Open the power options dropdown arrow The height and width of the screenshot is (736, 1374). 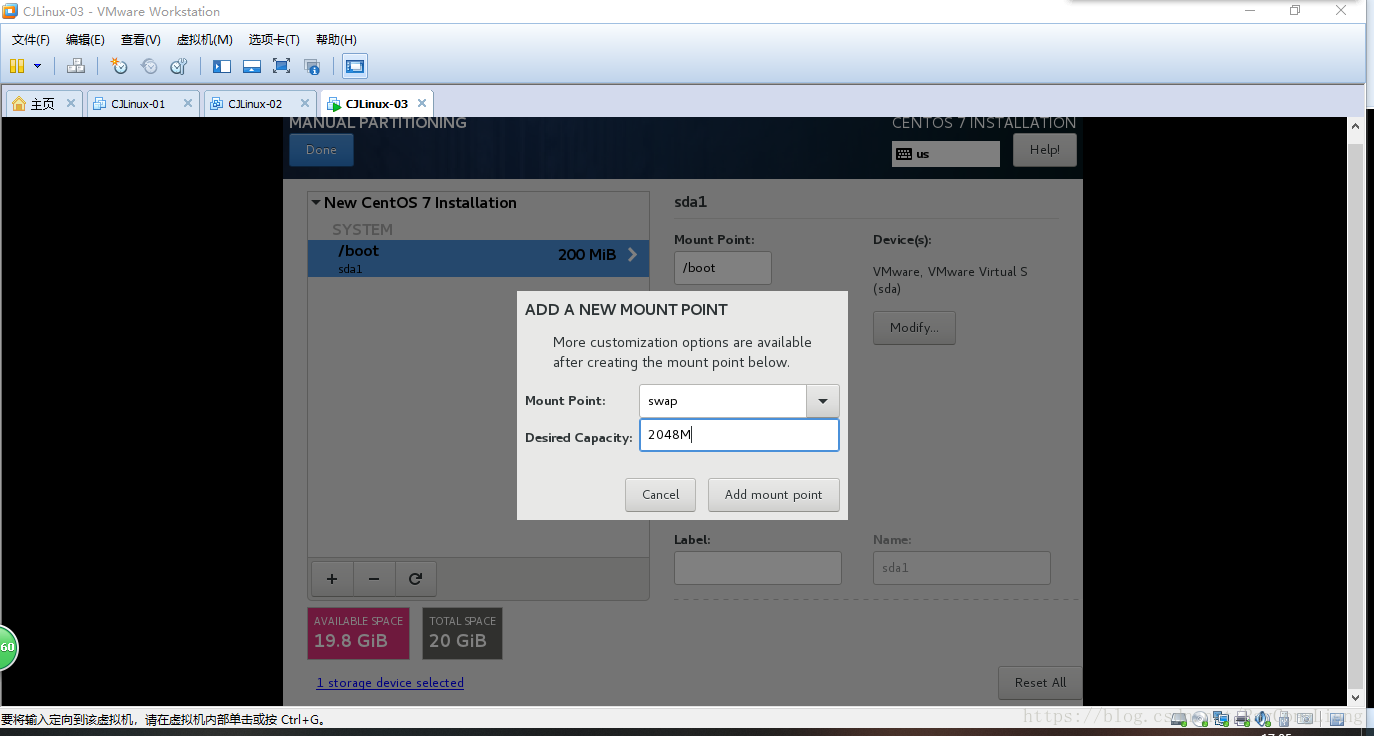pos(38,66)
